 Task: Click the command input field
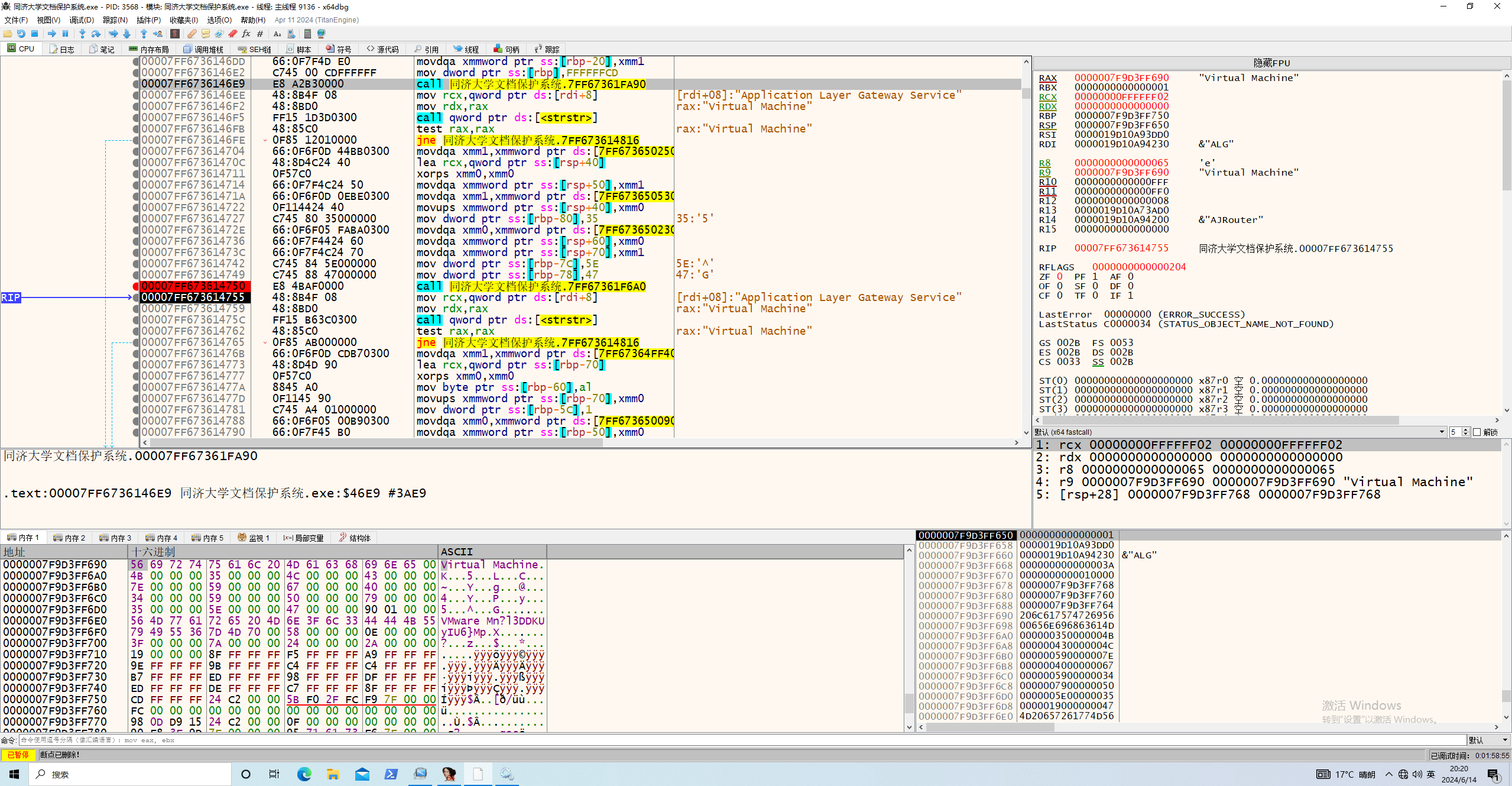click(x=742, y=740)
